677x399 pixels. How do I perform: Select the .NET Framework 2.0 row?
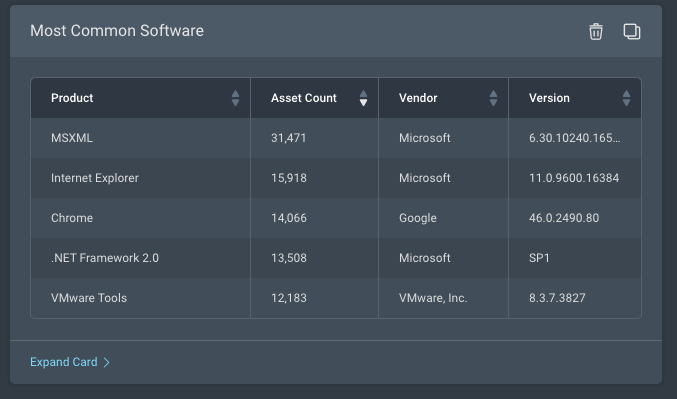pyautogui.click(x=336, y=258)
